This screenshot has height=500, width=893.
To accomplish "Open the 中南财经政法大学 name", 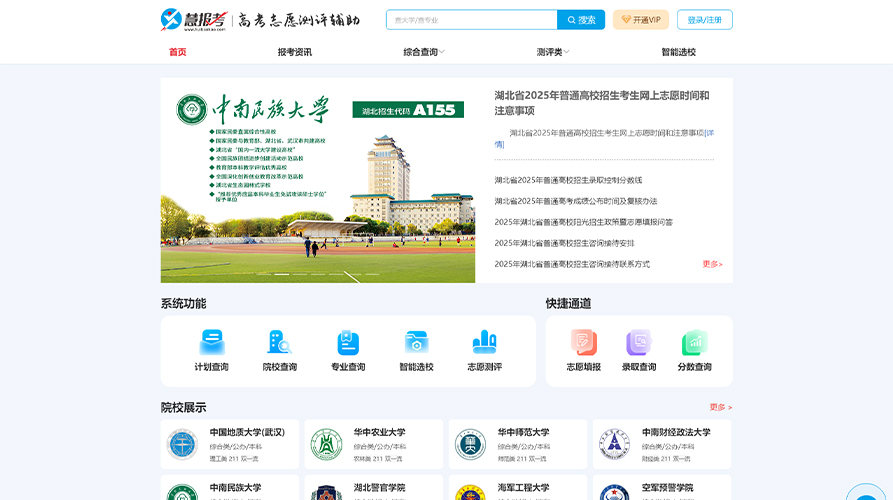I will (x=676, y=432).
